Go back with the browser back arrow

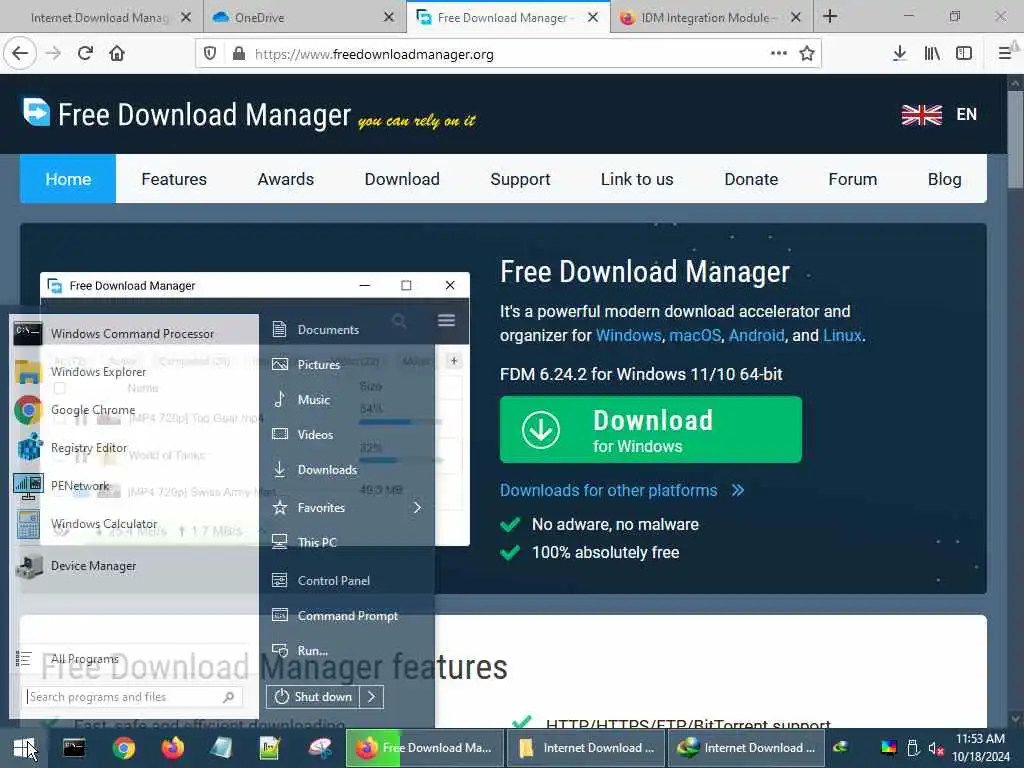point(20,54)
